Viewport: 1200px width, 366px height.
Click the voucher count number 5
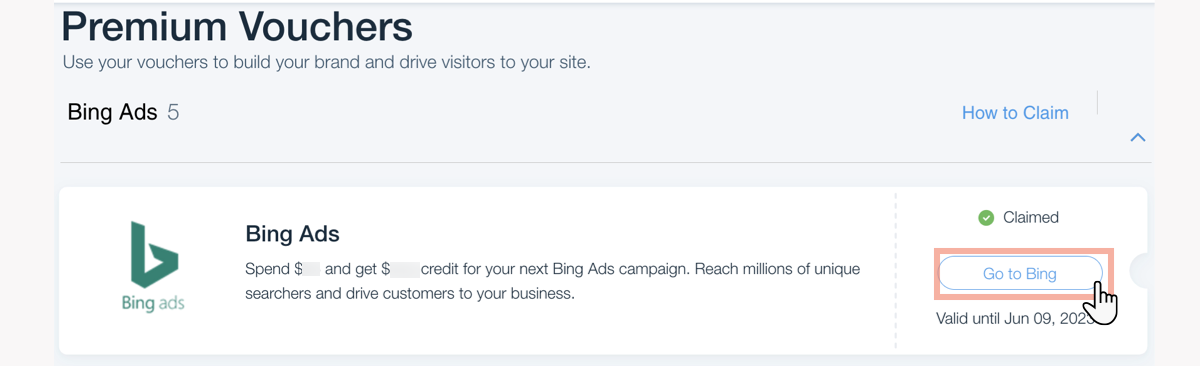click(173, 112)
